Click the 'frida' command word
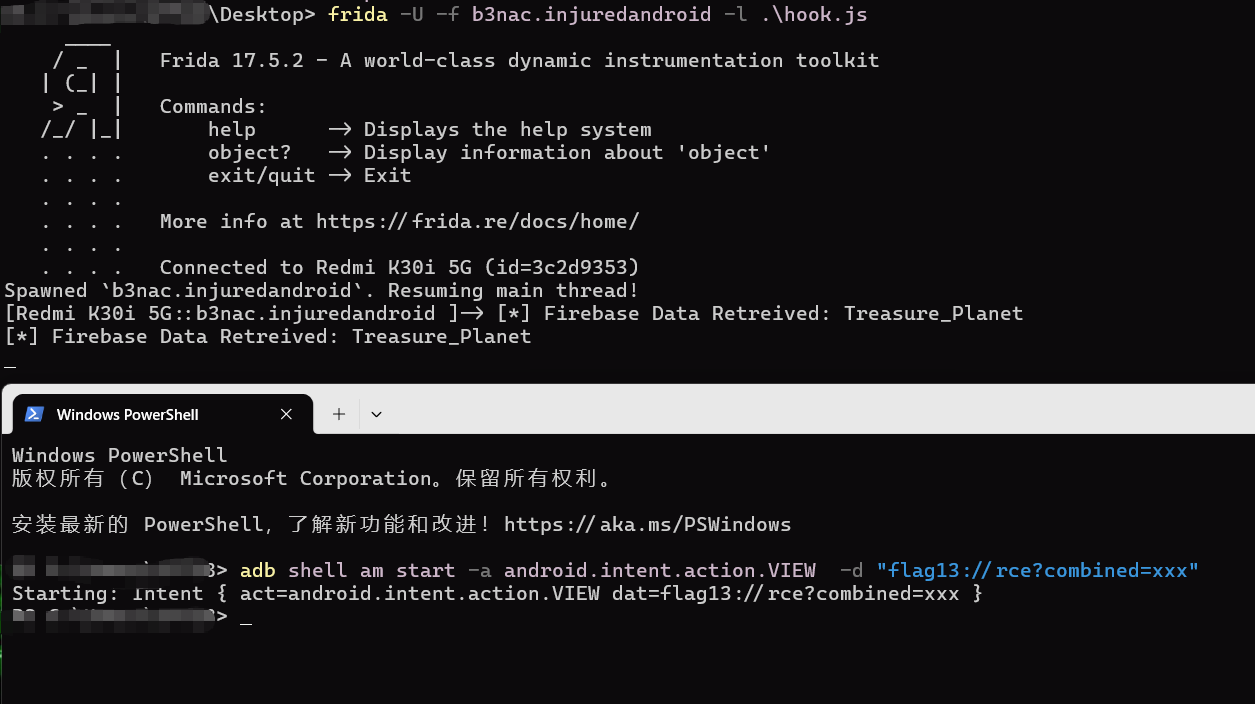1255x704 pixels. click(357, 14)
